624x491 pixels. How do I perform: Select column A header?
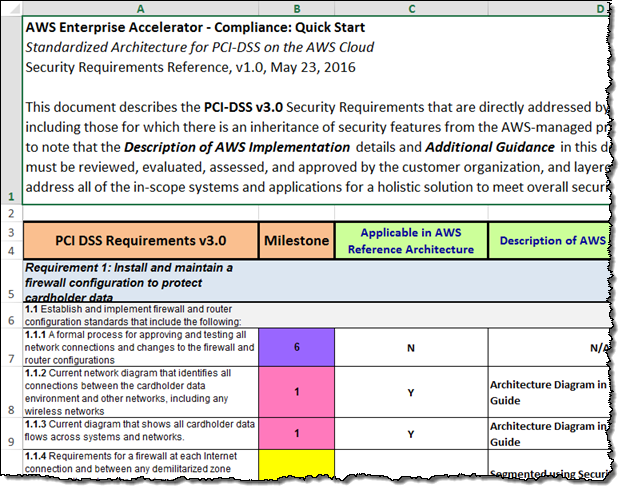click(140, 9)
